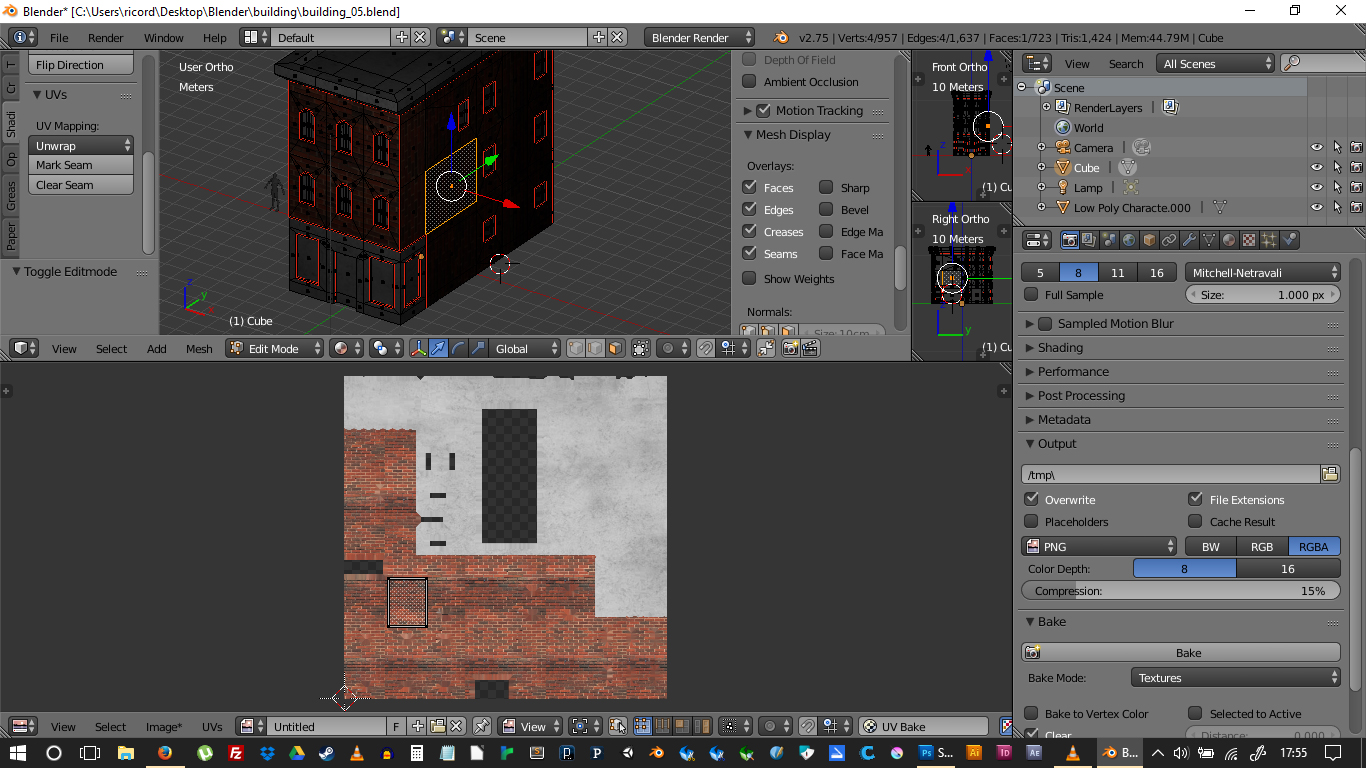This screenshot has width=1366, height=768.
Task: Open the Bake Mode Textures dropdown
Action: click(1235, 678)
